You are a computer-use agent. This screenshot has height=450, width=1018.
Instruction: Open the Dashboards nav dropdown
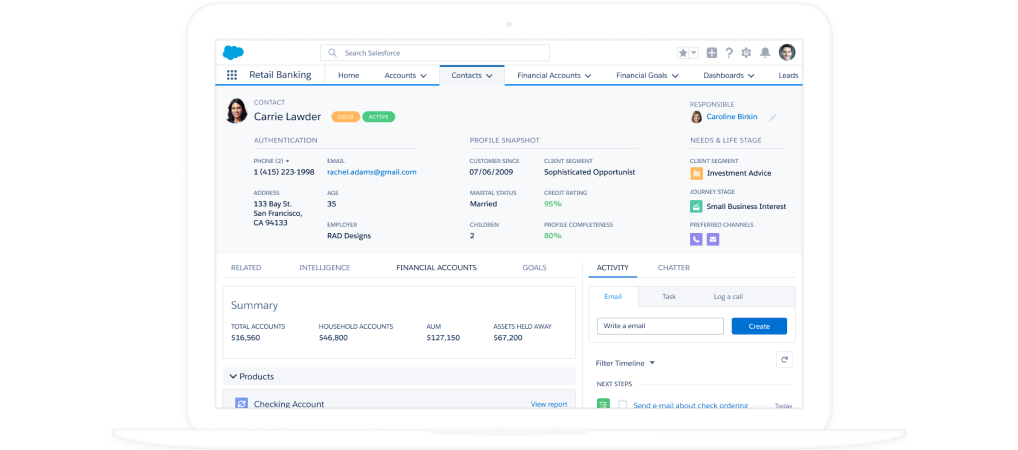point(751,76)
